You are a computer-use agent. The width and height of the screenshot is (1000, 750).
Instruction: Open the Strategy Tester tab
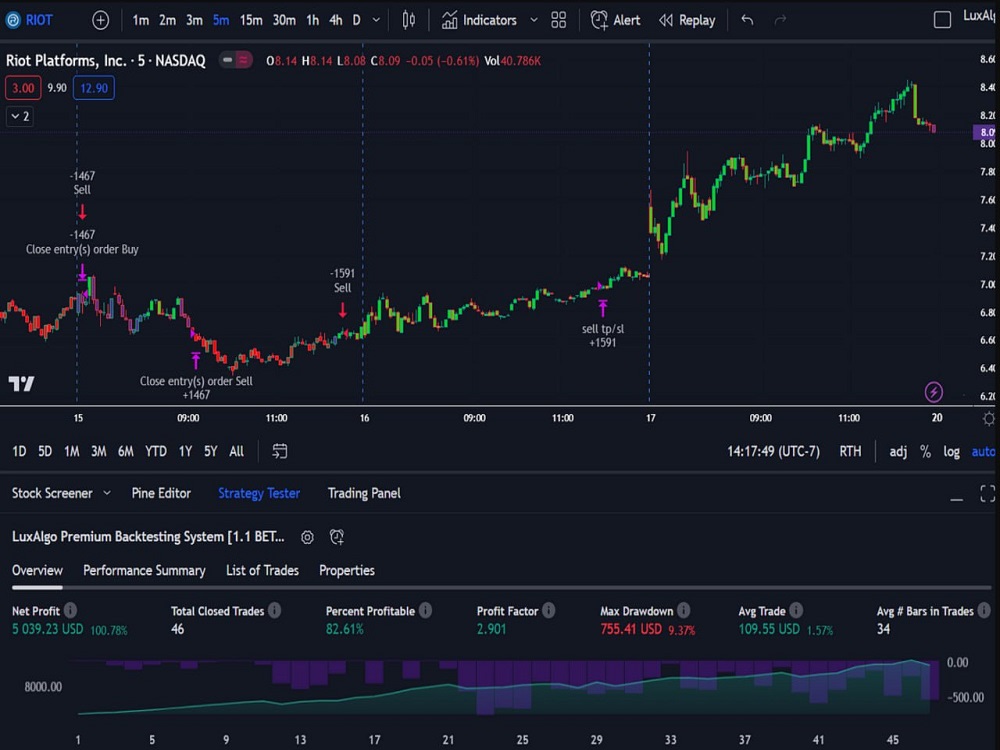tap(259, 493)
